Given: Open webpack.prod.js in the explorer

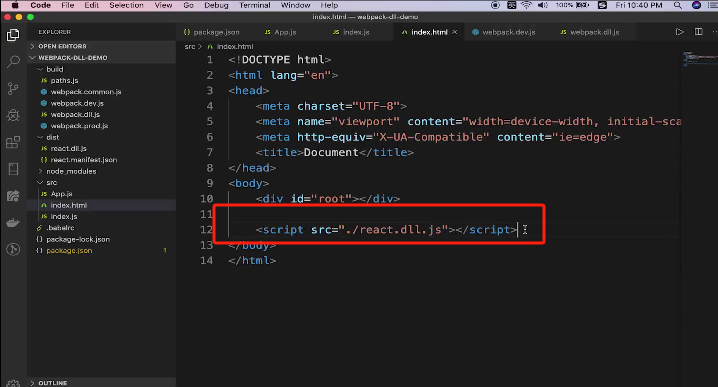Looking at the screenshot, I should 102,125.
